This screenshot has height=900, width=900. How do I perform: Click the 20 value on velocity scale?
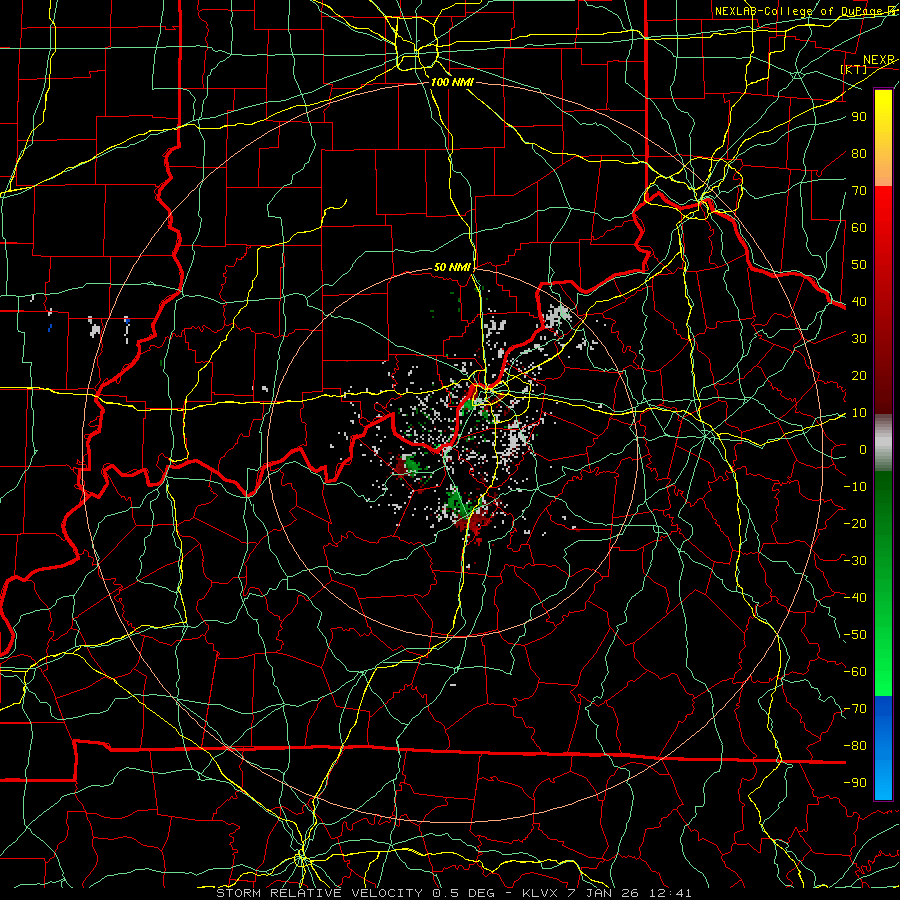click(x=859, y=375)
